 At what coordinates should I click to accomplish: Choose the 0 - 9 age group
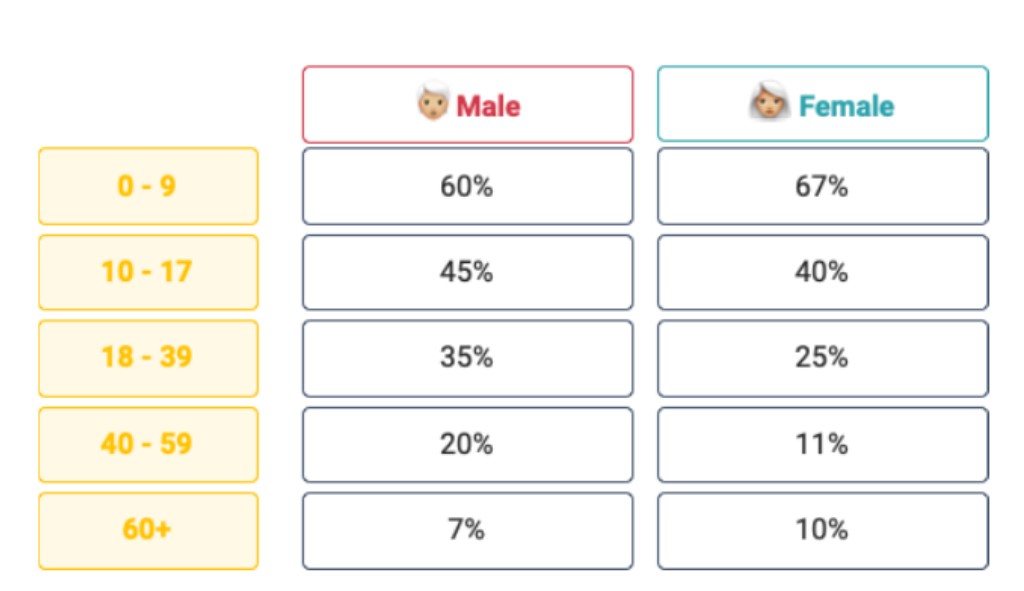click(x=148, y=187)
